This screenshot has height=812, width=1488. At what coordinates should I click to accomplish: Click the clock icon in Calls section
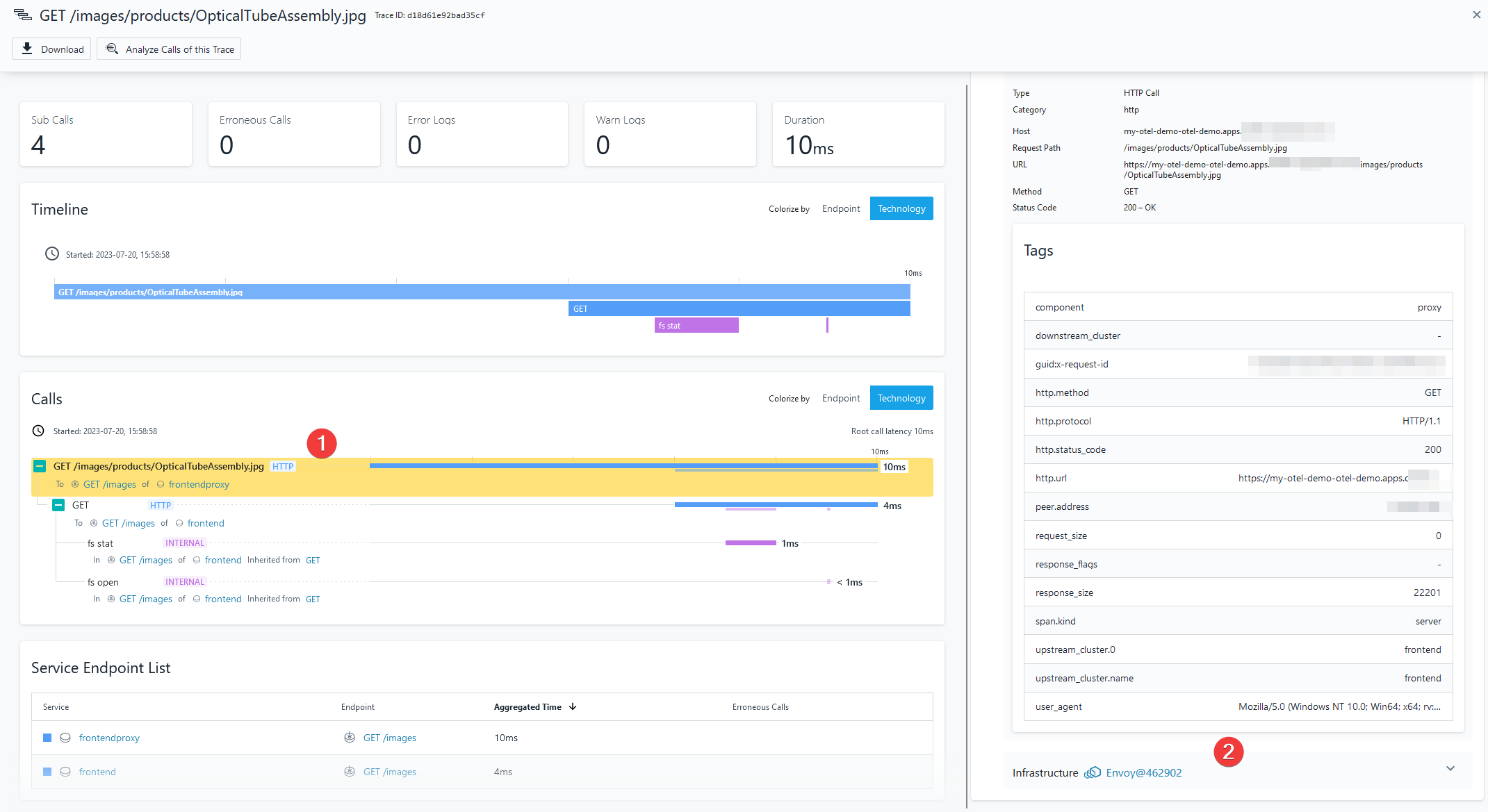click(38, 431)
